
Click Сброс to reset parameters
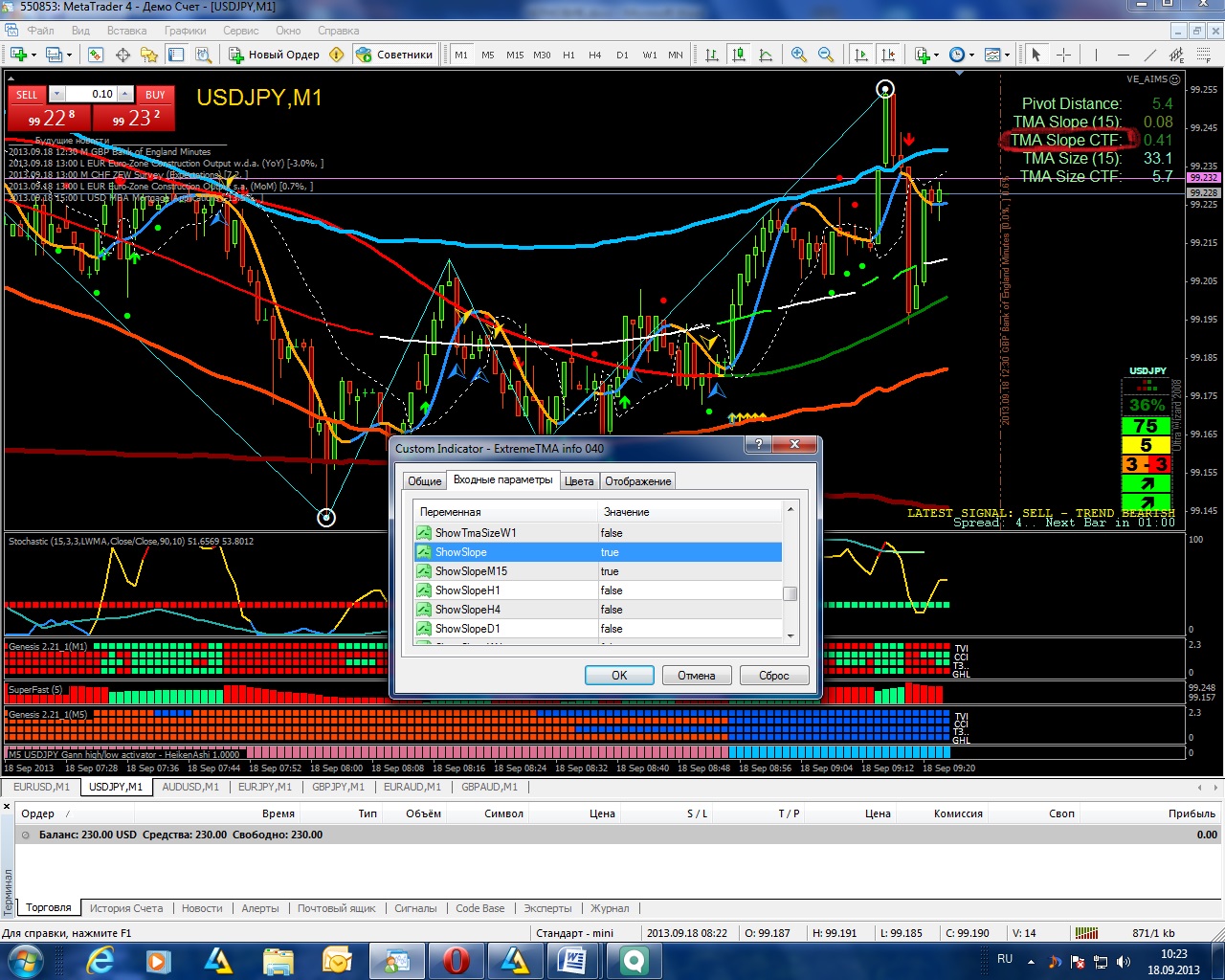click(774, 676)
